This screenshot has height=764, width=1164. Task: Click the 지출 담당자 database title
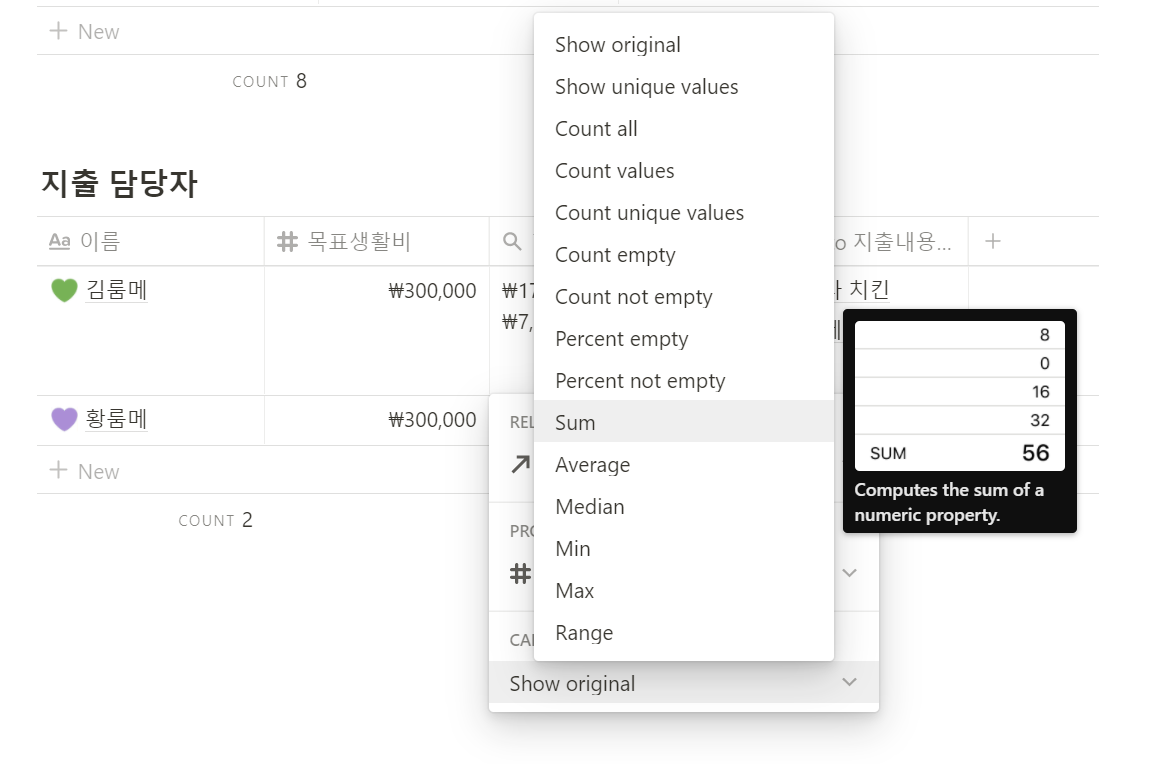(120, 183)
